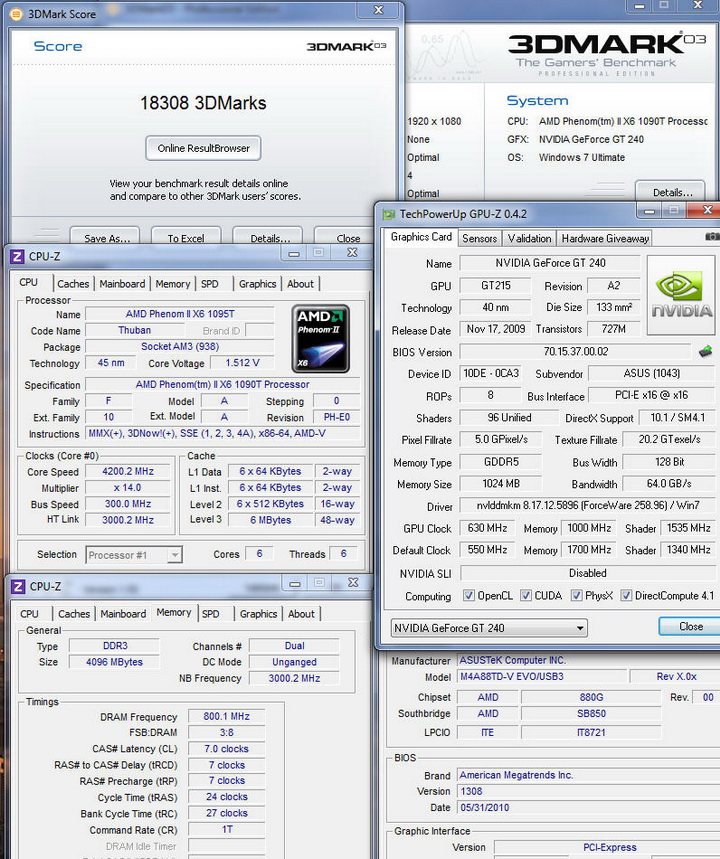This screenshot has height=859, width=720.
Task: Switch to Mainboard tab in lower CPU-Z window
Action: (123, 614)
